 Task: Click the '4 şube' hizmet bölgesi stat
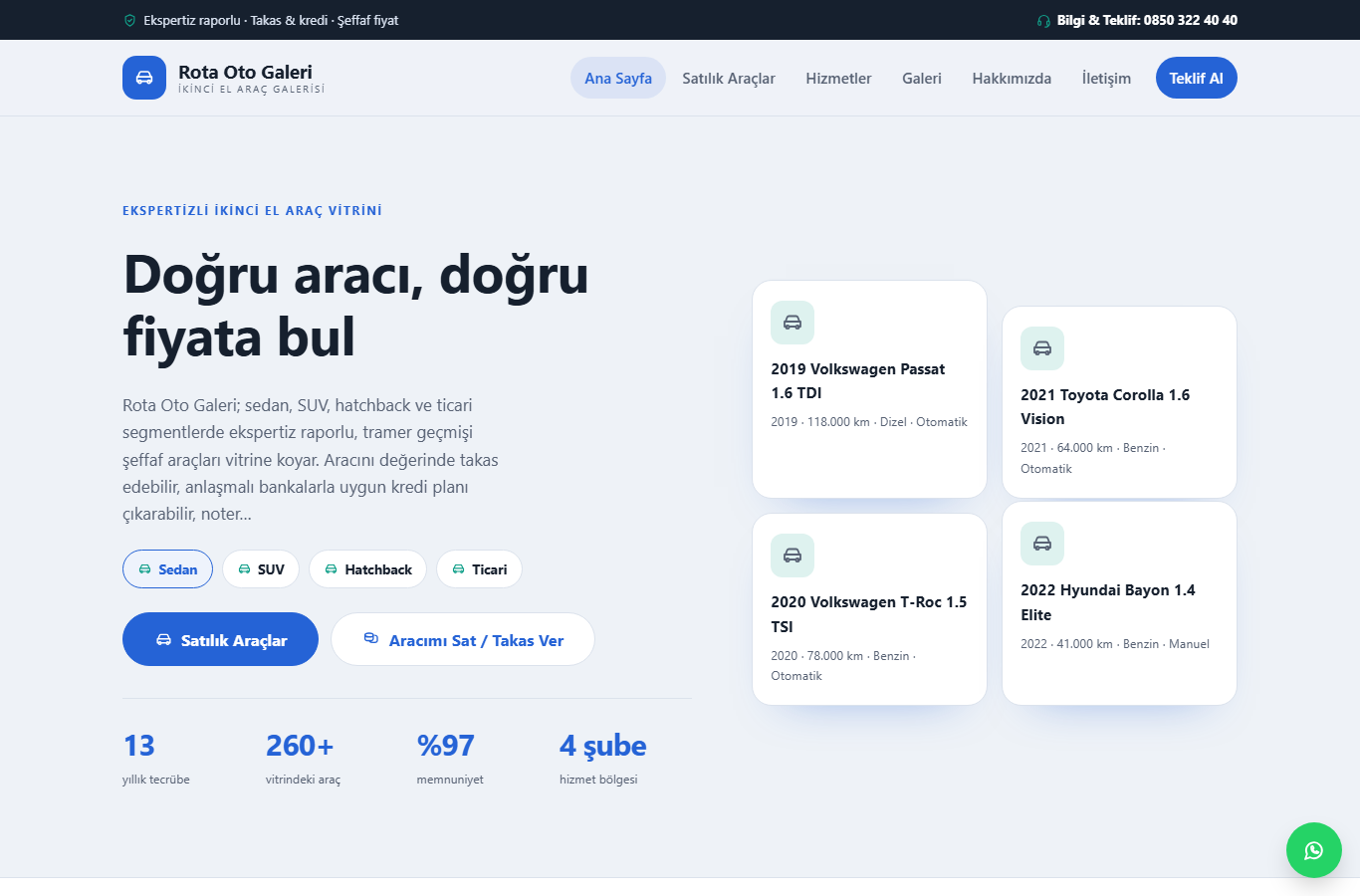[603, 759]
